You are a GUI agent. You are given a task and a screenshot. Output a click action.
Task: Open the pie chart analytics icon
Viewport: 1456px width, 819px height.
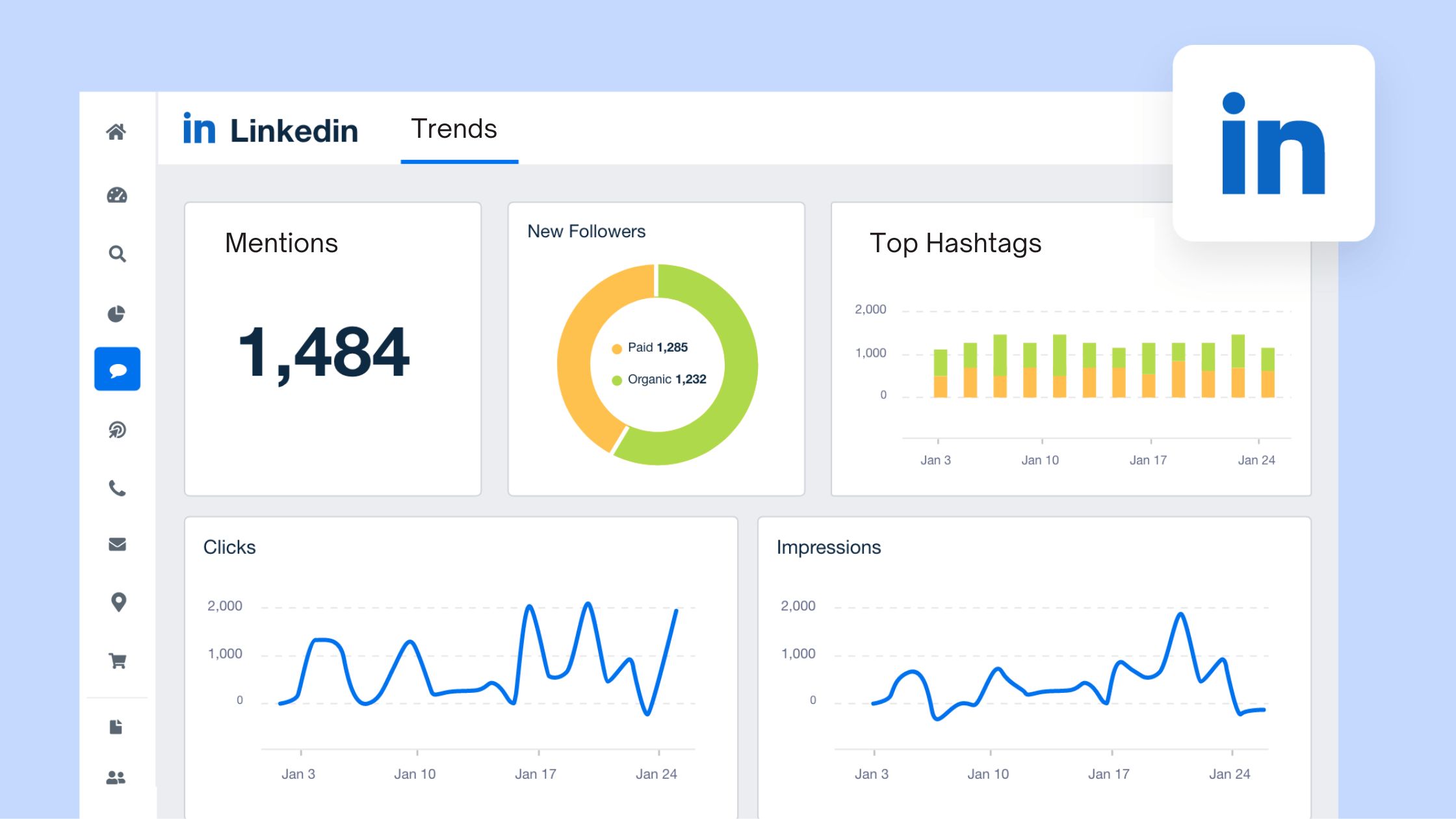[x=116, y=314]
